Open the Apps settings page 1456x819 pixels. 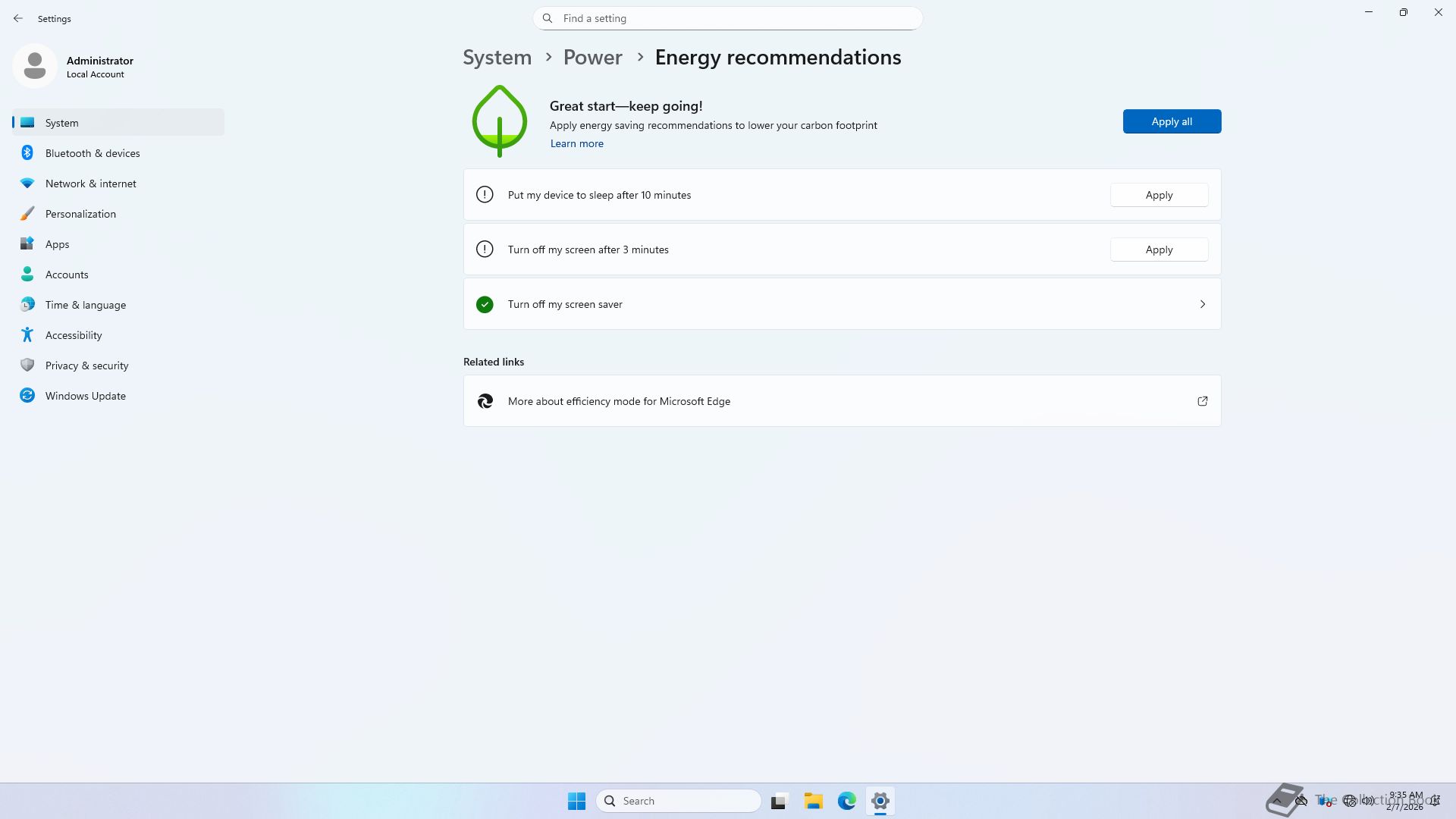57,244
